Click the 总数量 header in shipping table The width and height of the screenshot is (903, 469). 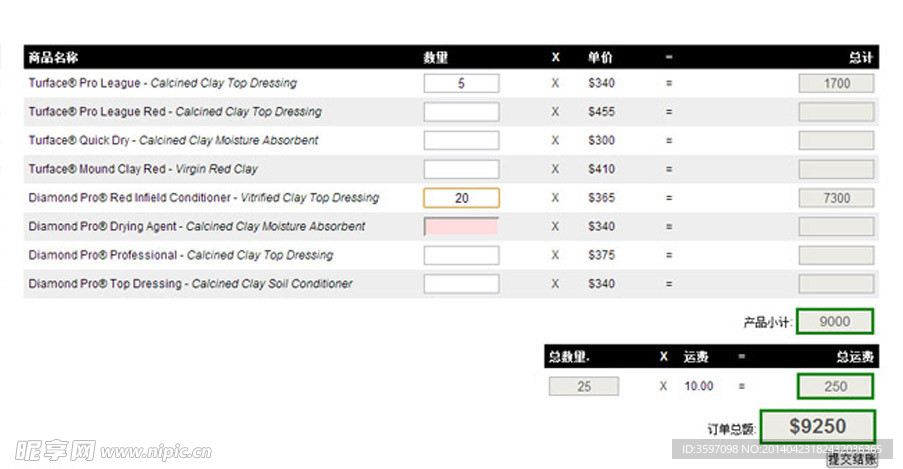569,357
